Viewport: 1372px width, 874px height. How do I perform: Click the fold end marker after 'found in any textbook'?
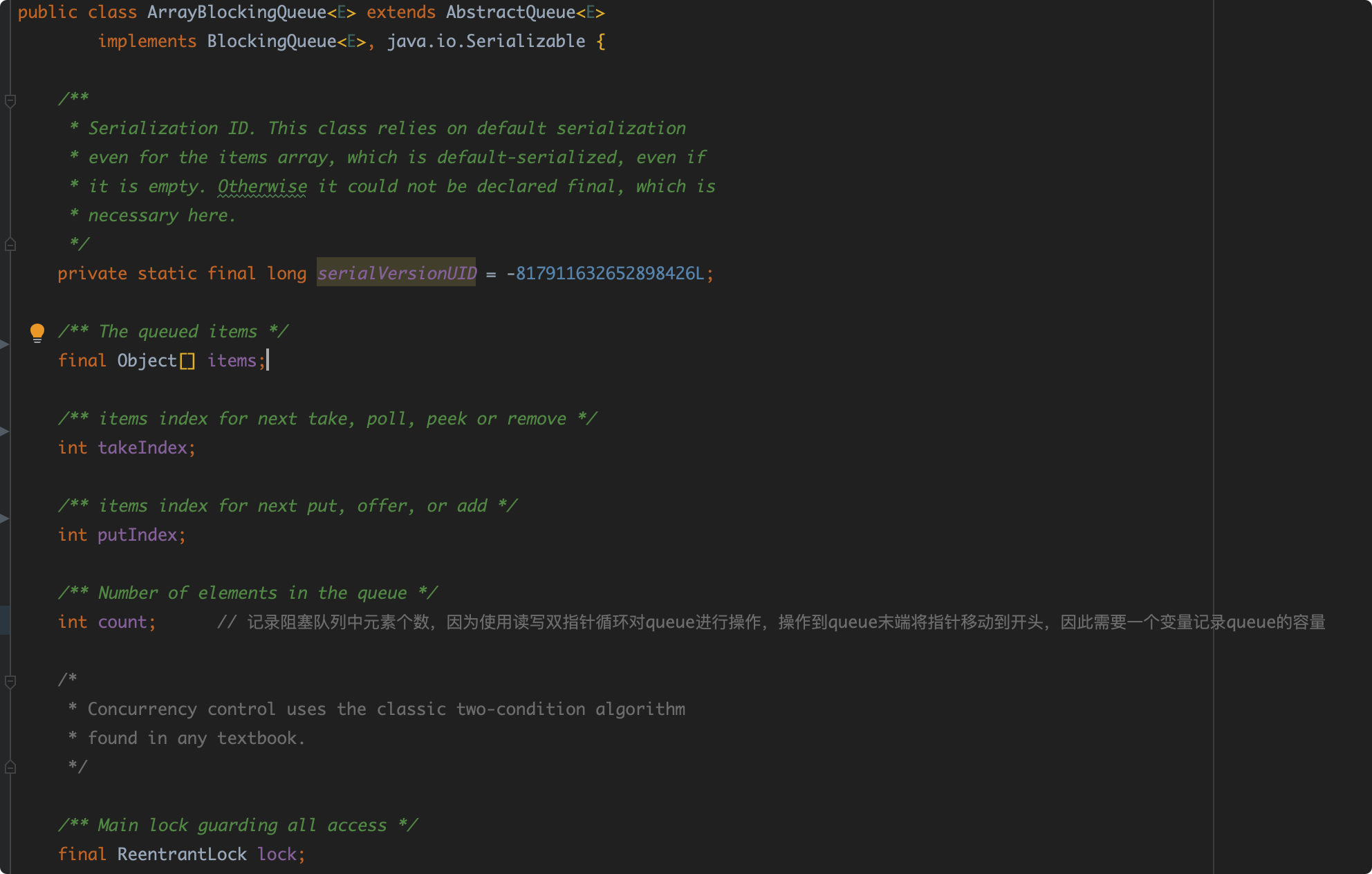10,768
